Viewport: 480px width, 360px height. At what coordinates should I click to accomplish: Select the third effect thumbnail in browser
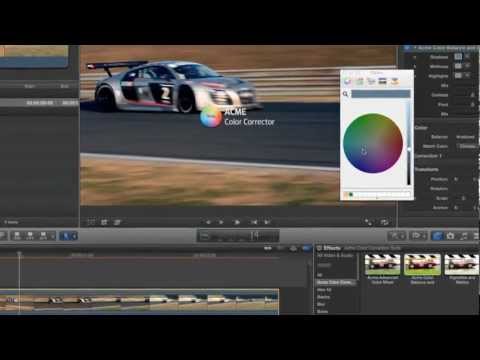pyautogui.click(x=462, y=265)
